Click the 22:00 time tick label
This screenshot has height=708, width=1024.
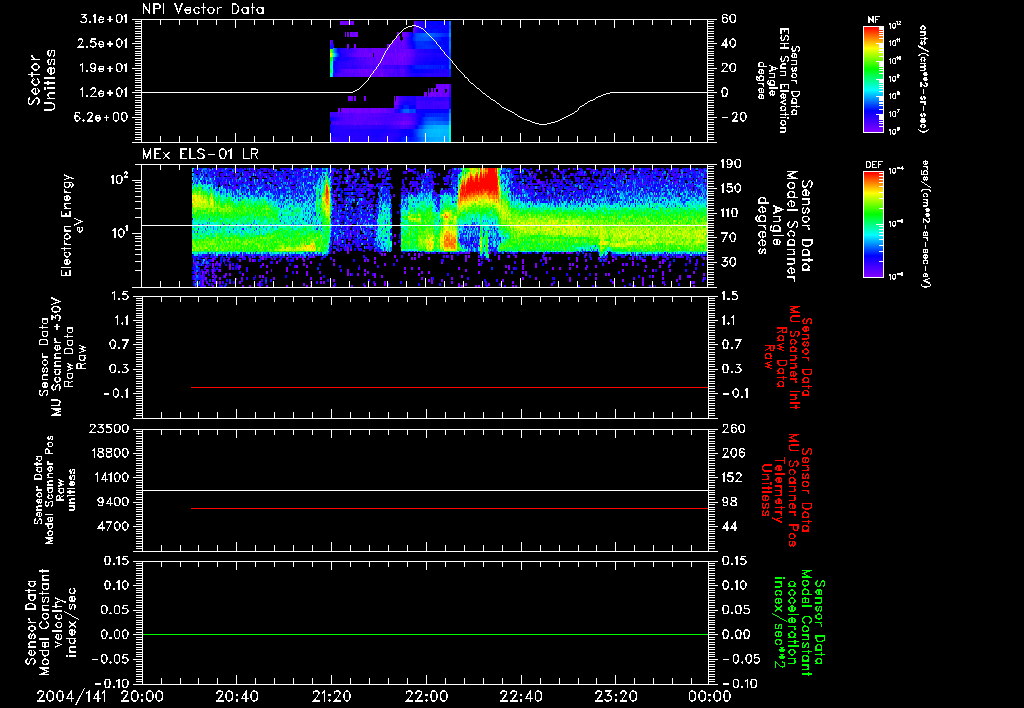click(x=426, y=696)
